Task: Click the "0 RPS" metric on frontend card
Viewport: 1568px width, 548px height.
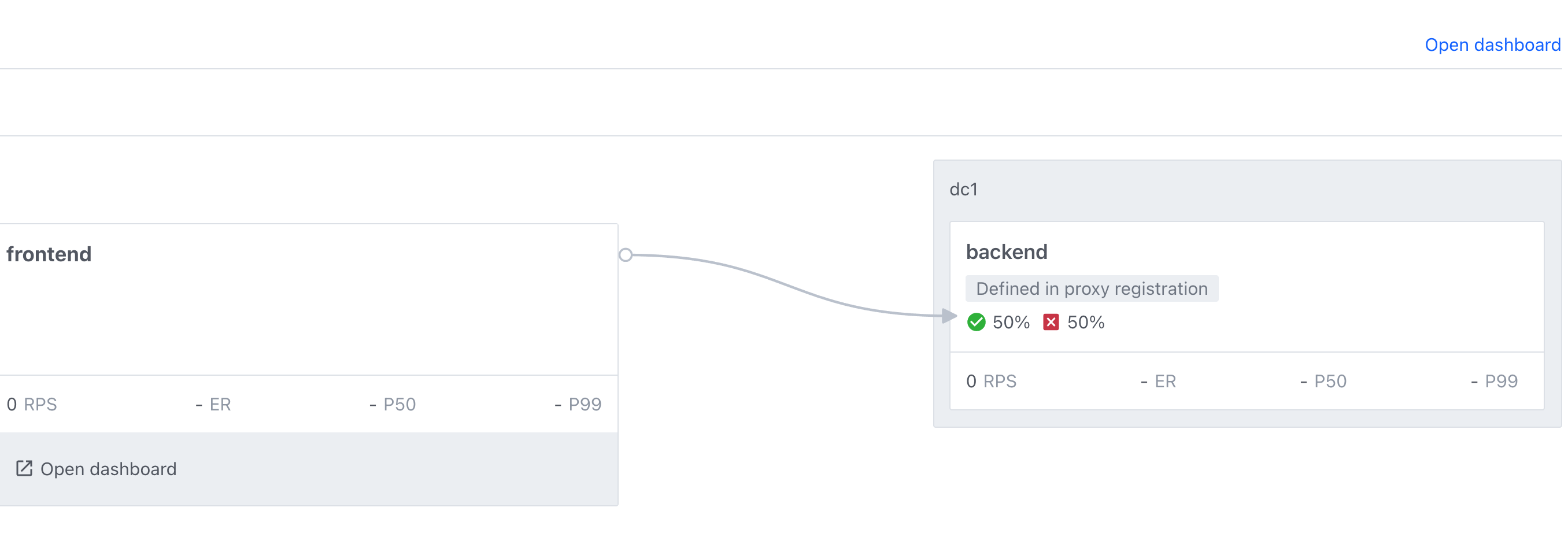Action: click(32, 403)
